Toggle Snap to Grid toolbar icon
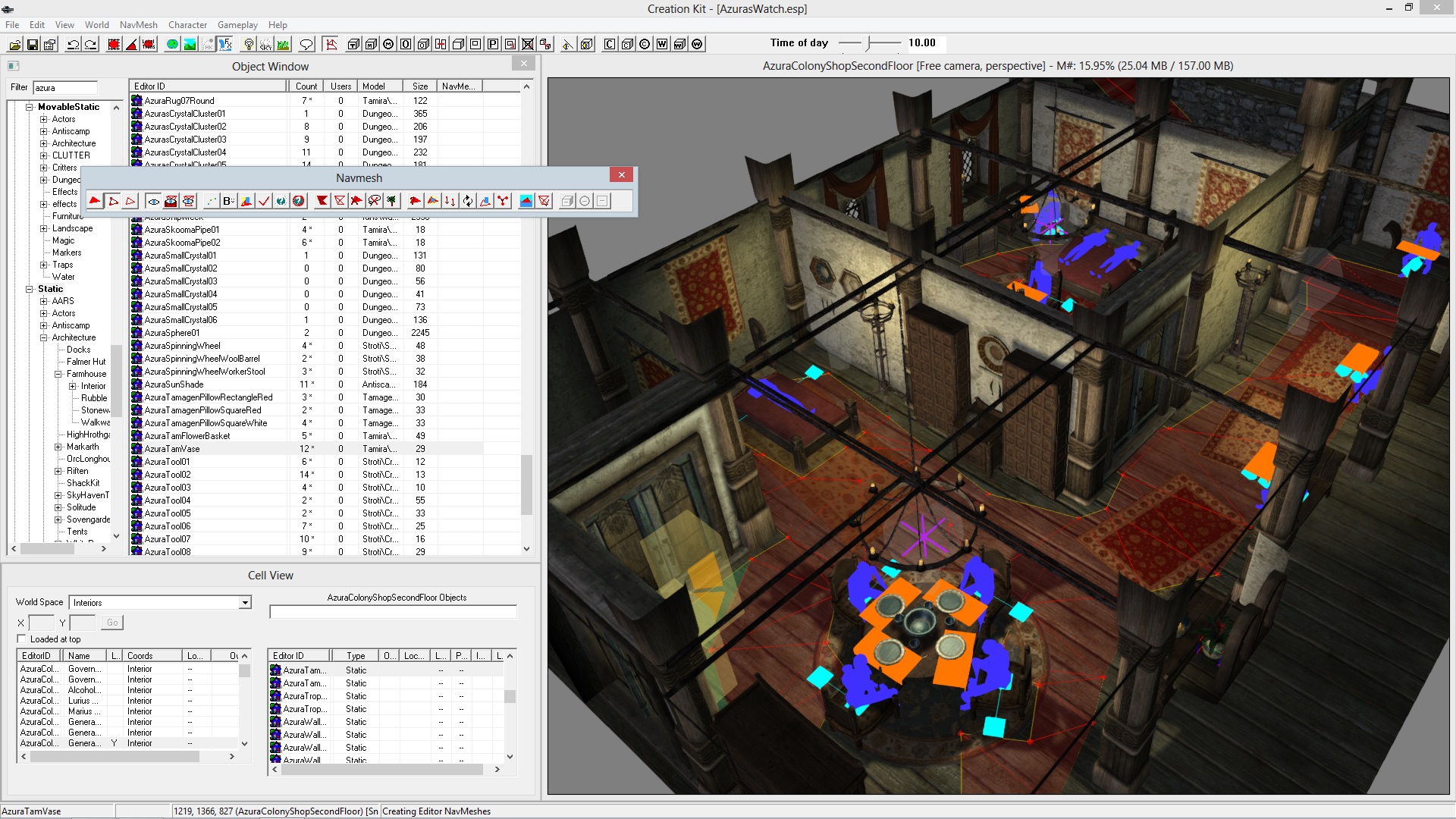1456x819 pixels. click(114, 44)
